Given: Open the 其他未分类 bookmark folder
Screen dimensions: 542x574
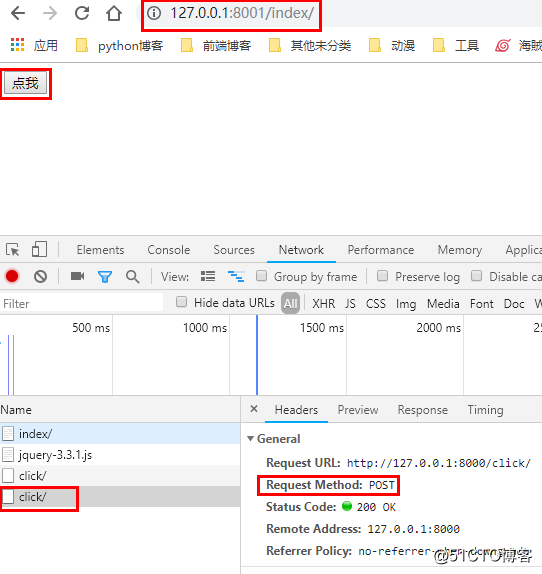Looking at the screenshot, I should [x=310, y=46].
